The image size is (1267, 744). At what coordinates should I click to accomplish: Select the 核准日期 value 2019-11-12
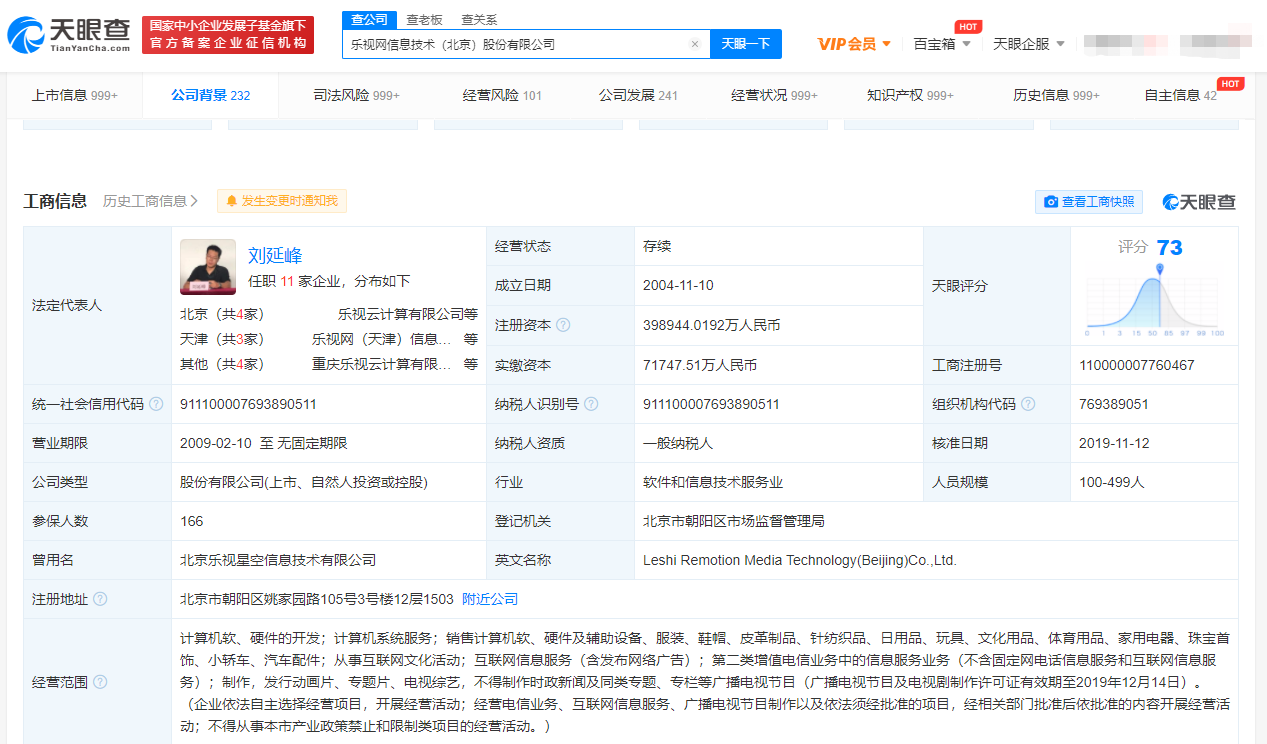1114,443
